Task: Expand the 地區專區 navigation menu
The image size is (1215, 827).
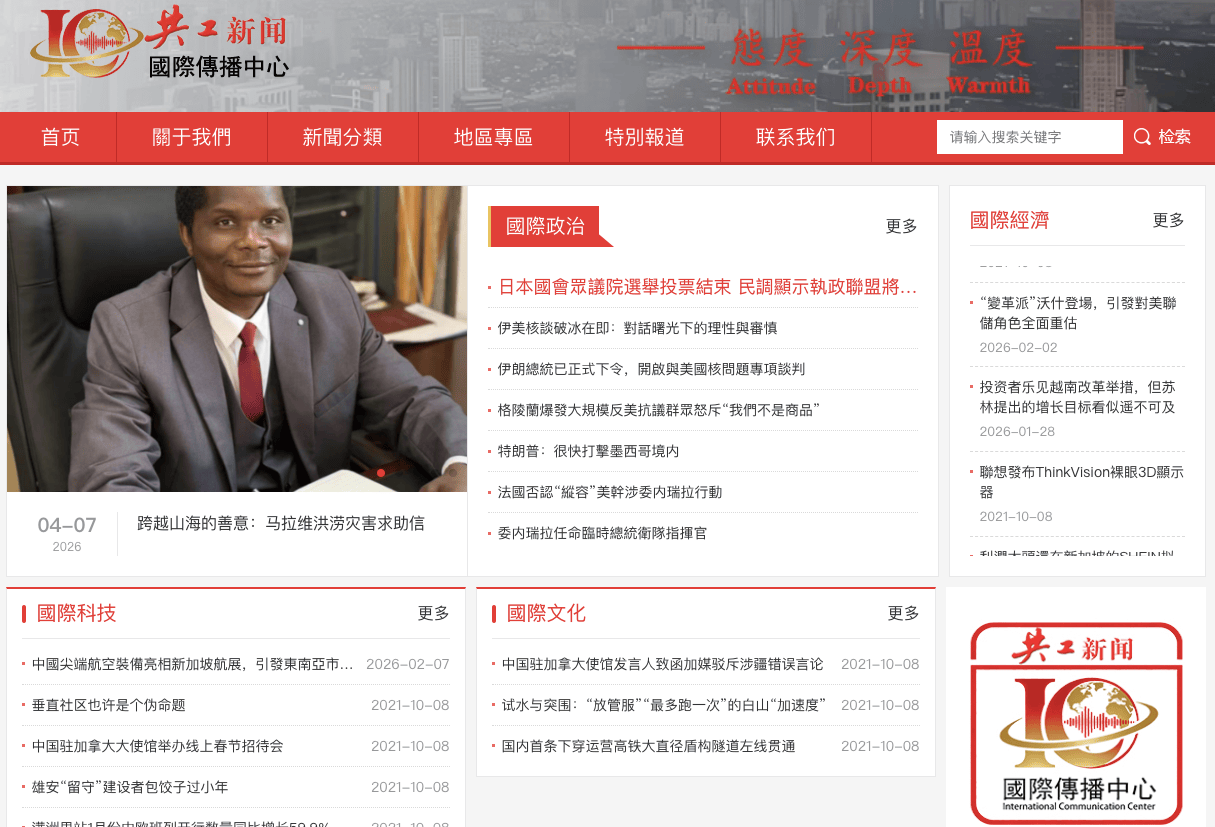Action: (493, 137)
